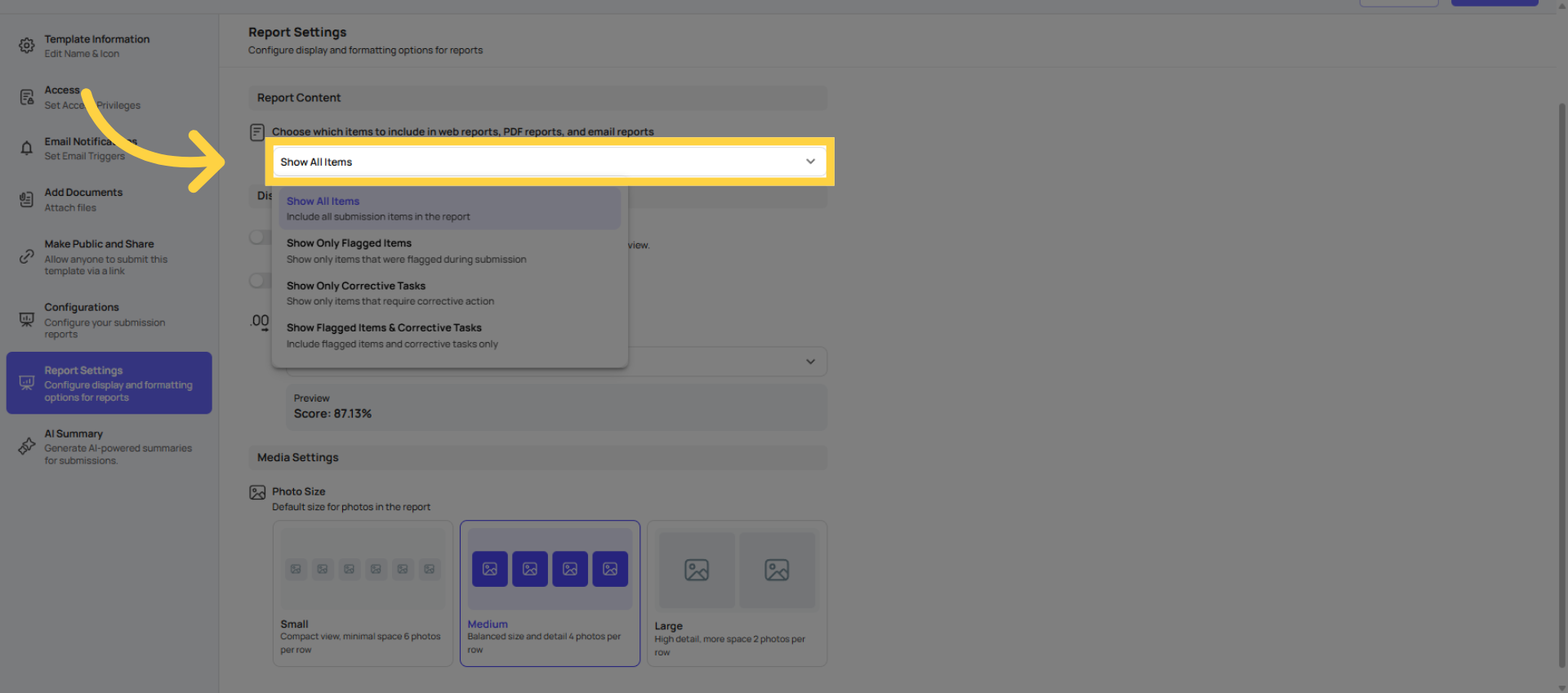Image resolution: width=1568 pixels, height=693 pixels.
Task: Click the Preview Score: 87.13% text
Action: coord(332,414)
